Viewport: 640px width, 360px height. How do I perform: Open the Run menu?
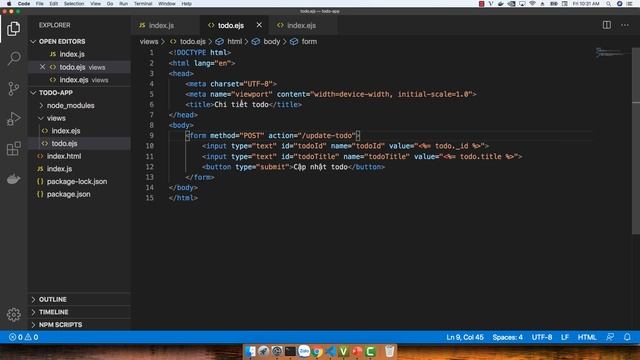123,4
